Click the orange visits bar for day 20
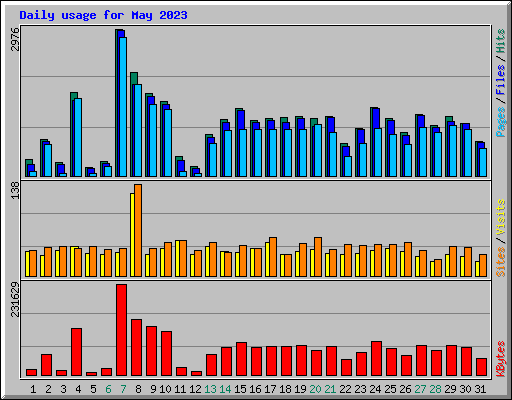The height and width of the screenshot is (400, 512). click(318, 257)
